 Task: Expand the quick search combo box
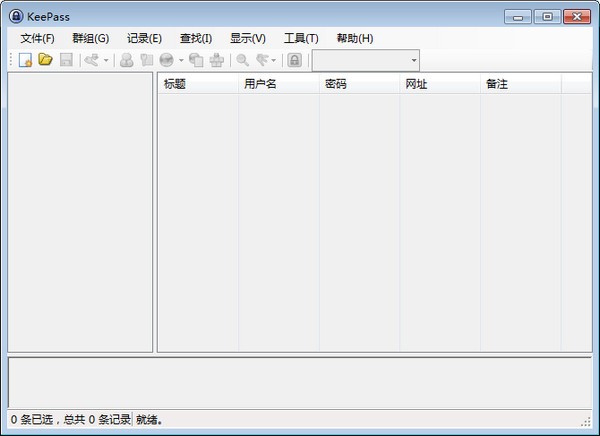(414, 61)
